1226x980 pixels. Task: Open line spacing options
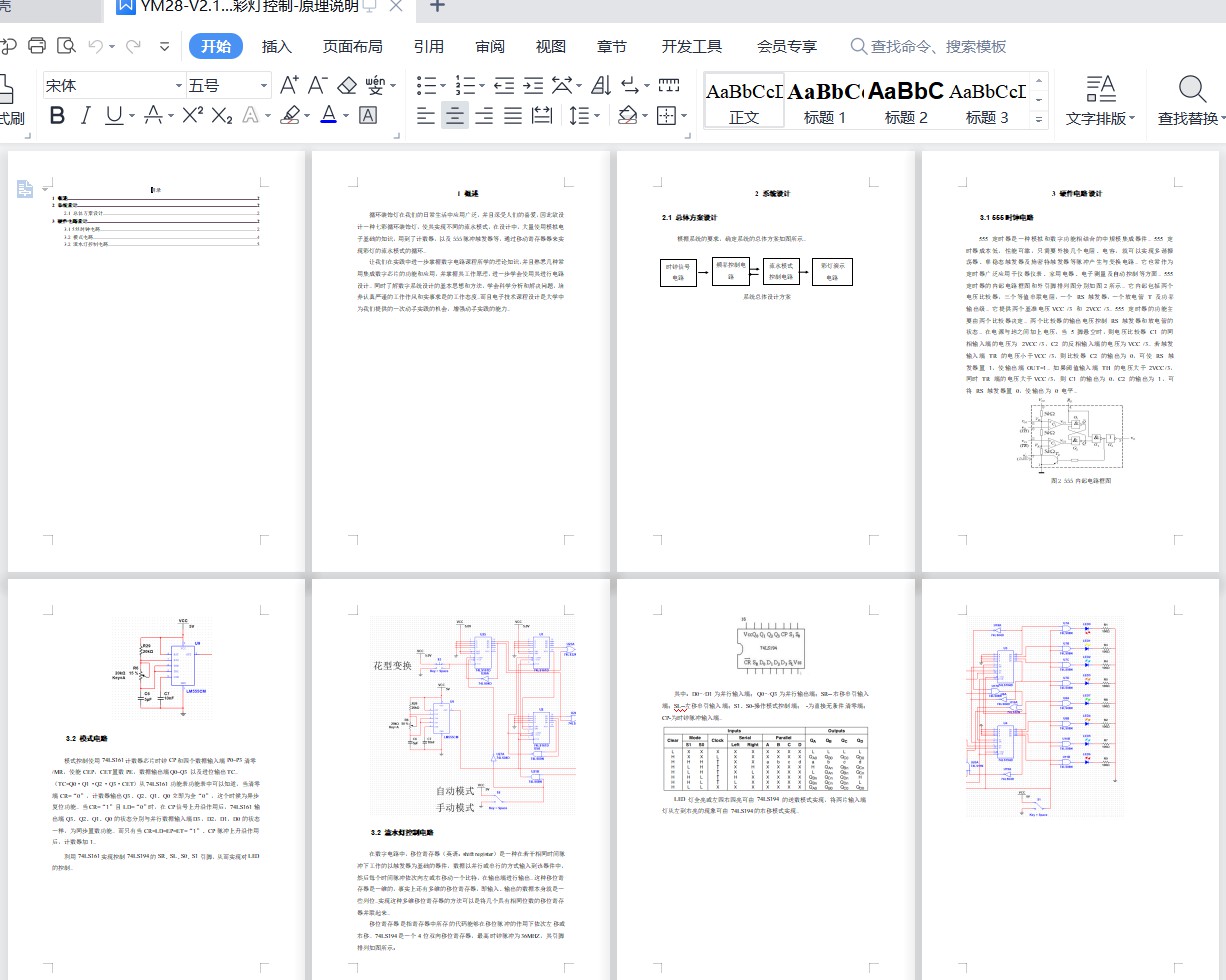579,116
